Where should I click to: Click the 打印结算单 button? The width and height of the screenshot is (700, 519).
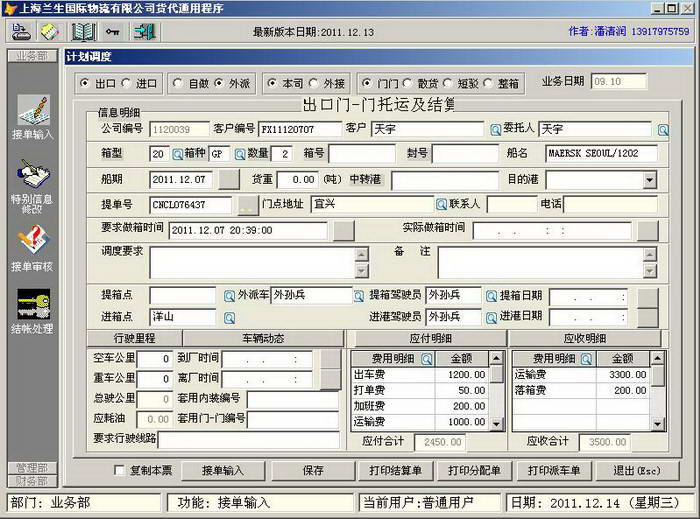point(395,470)
